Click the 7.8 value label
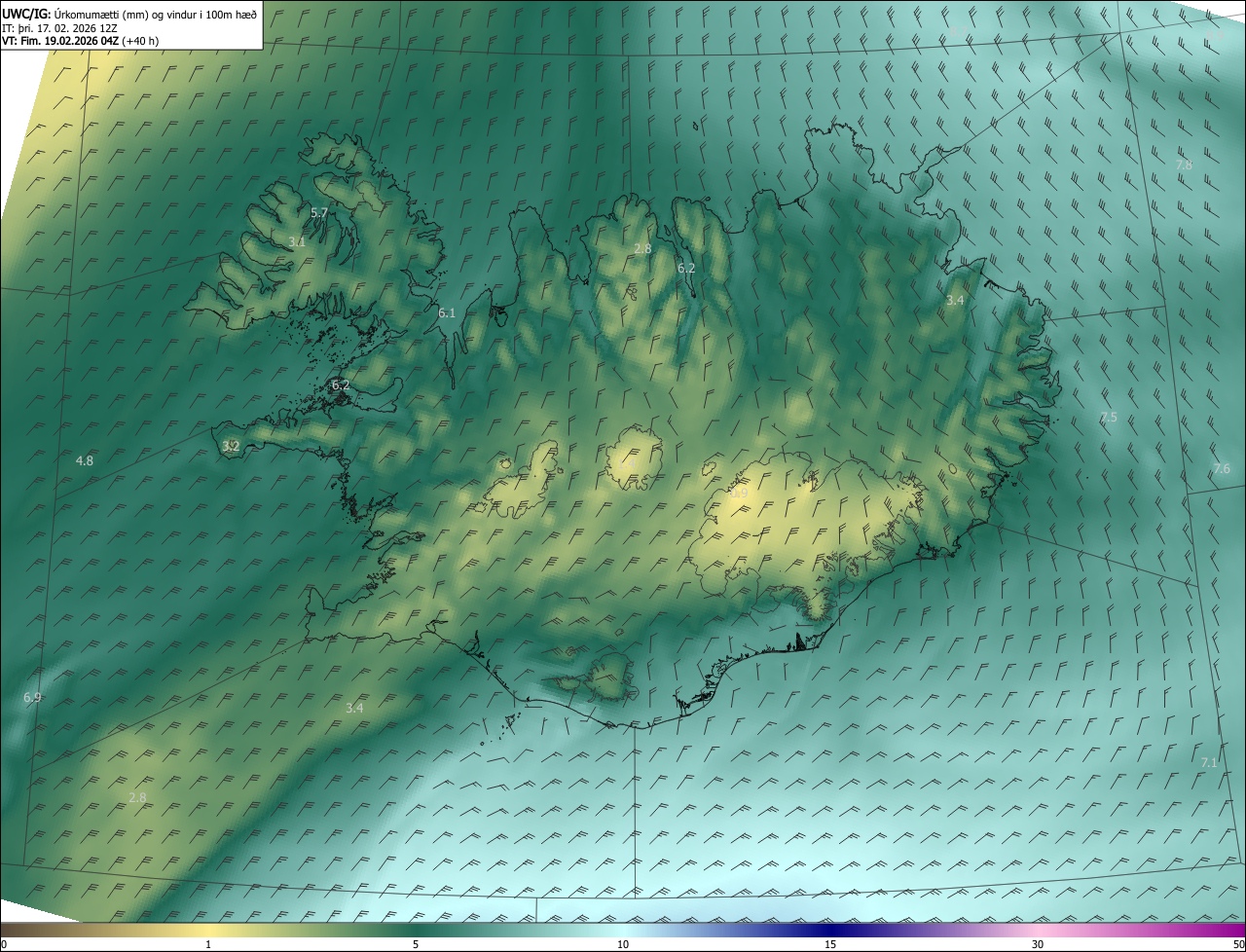This screenshot has height=952, width=1246. click(x=1184, y=165)
